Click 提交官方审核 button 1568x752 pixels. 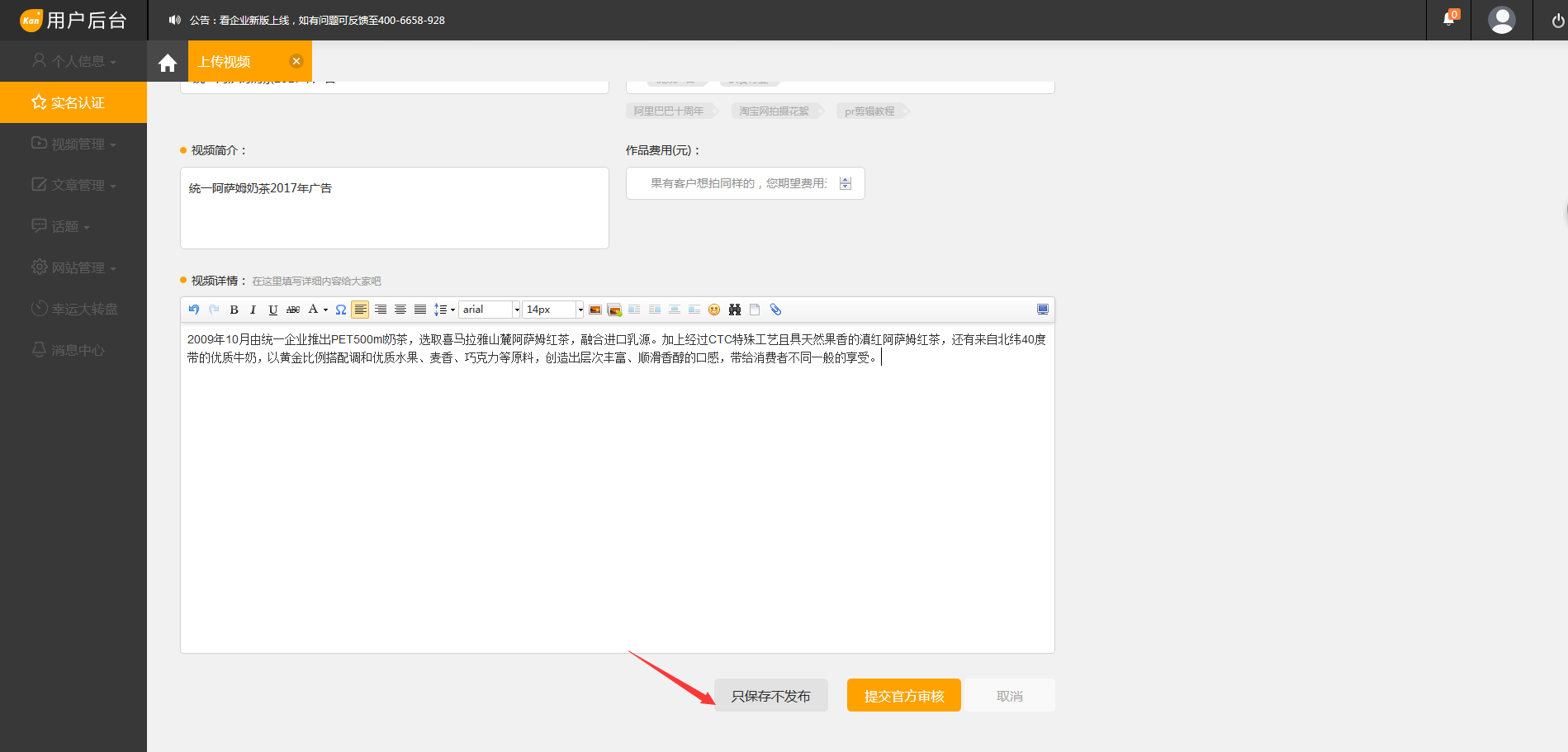[903, 696]
